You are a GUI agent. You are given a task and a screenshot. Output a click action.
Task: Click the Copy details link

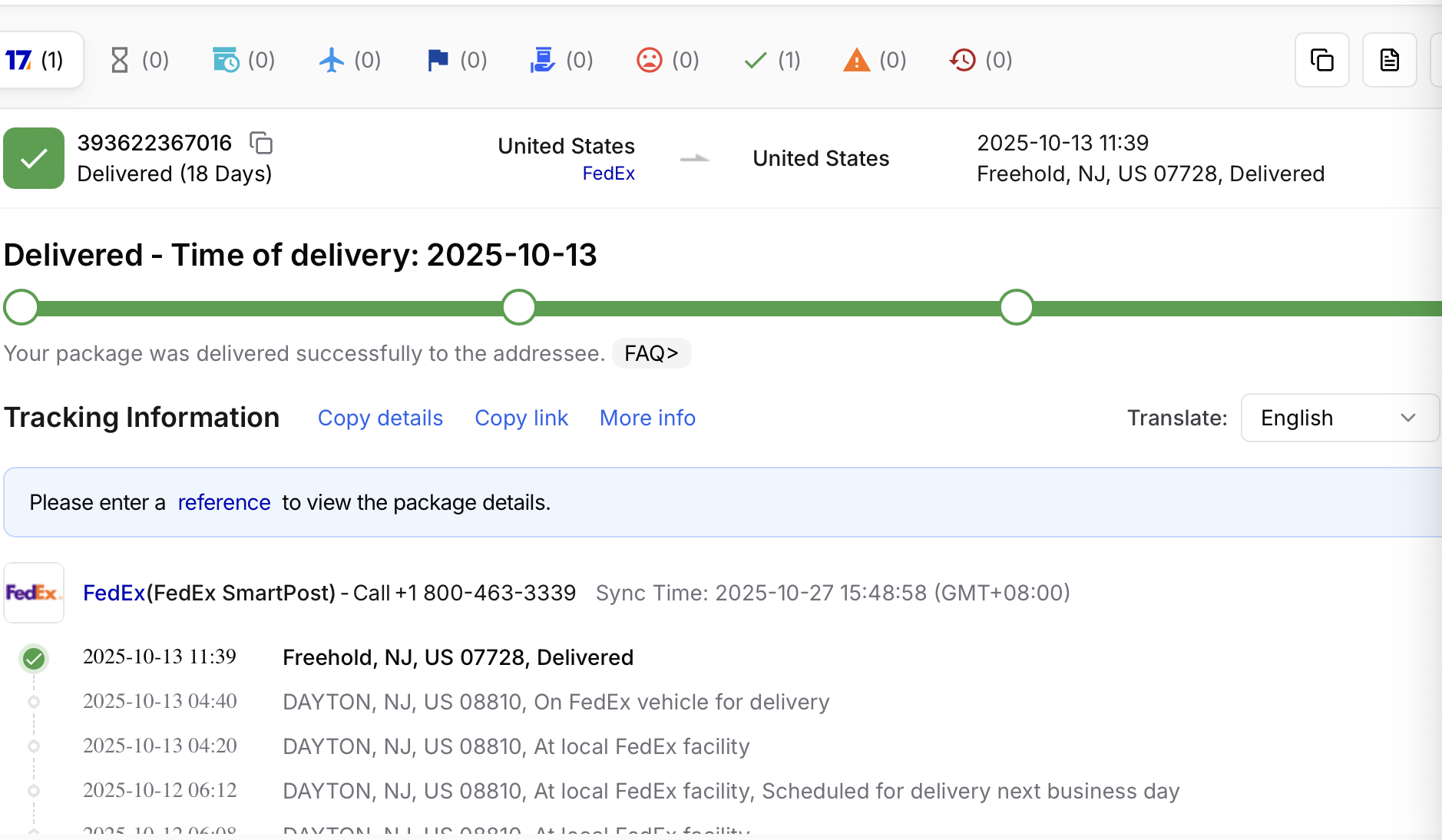tap(380, 418)
